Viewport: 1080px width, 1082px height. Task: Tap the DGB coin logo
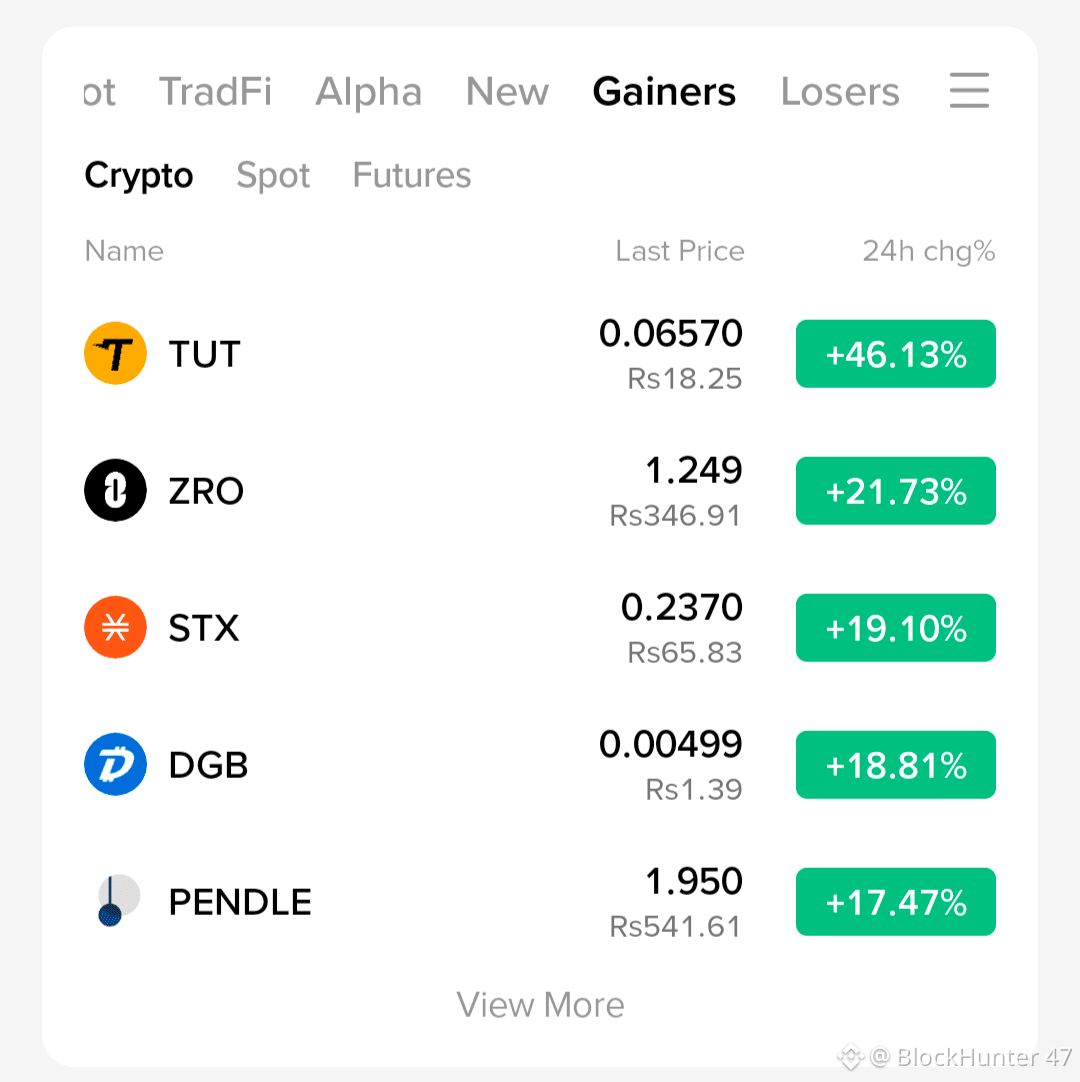pyautogui.click(x=115, y=764)
